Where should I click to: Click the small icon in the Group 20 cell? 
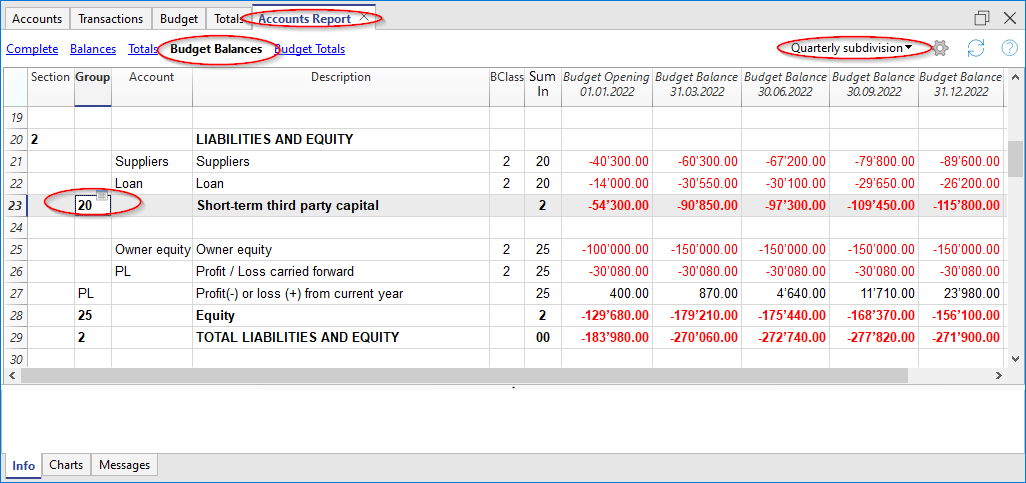point(102,196)
